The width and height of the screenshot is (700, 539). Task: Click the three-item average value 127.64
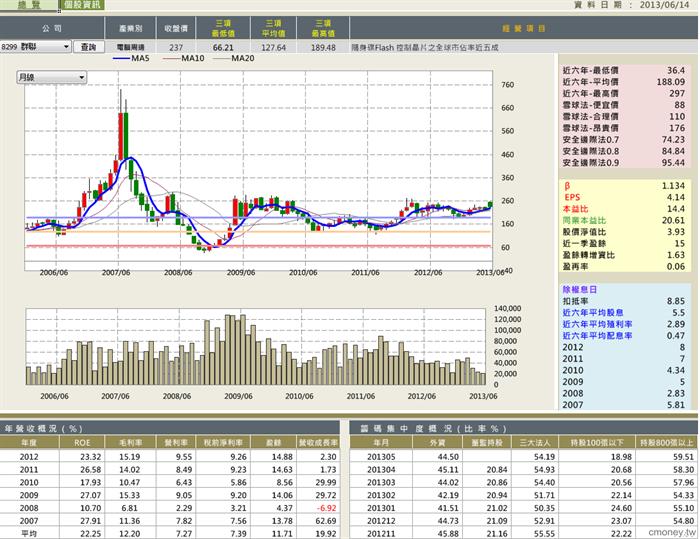pyautogui.click(x=273, y=47)
